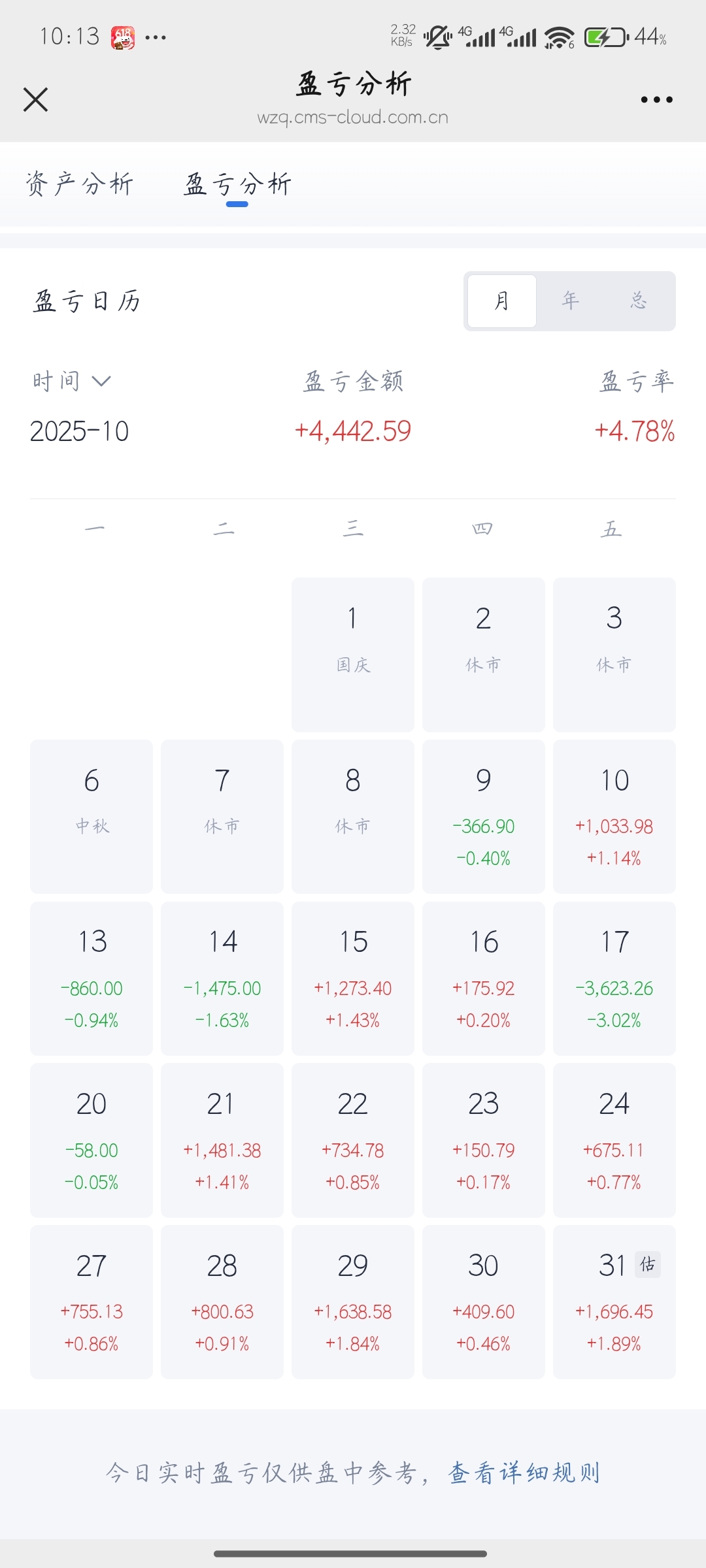This screenshot has width=706, height=1568.
Task: Tap the monthly profit total +4,442.59
Action: pos(353,431)
